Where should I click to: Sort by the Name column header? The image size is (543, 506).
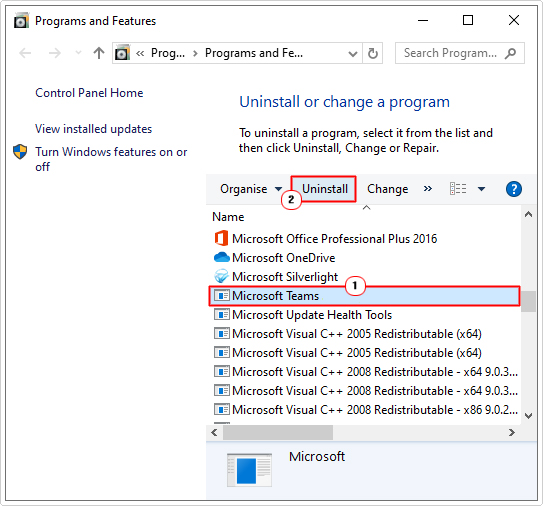point(228,217)
